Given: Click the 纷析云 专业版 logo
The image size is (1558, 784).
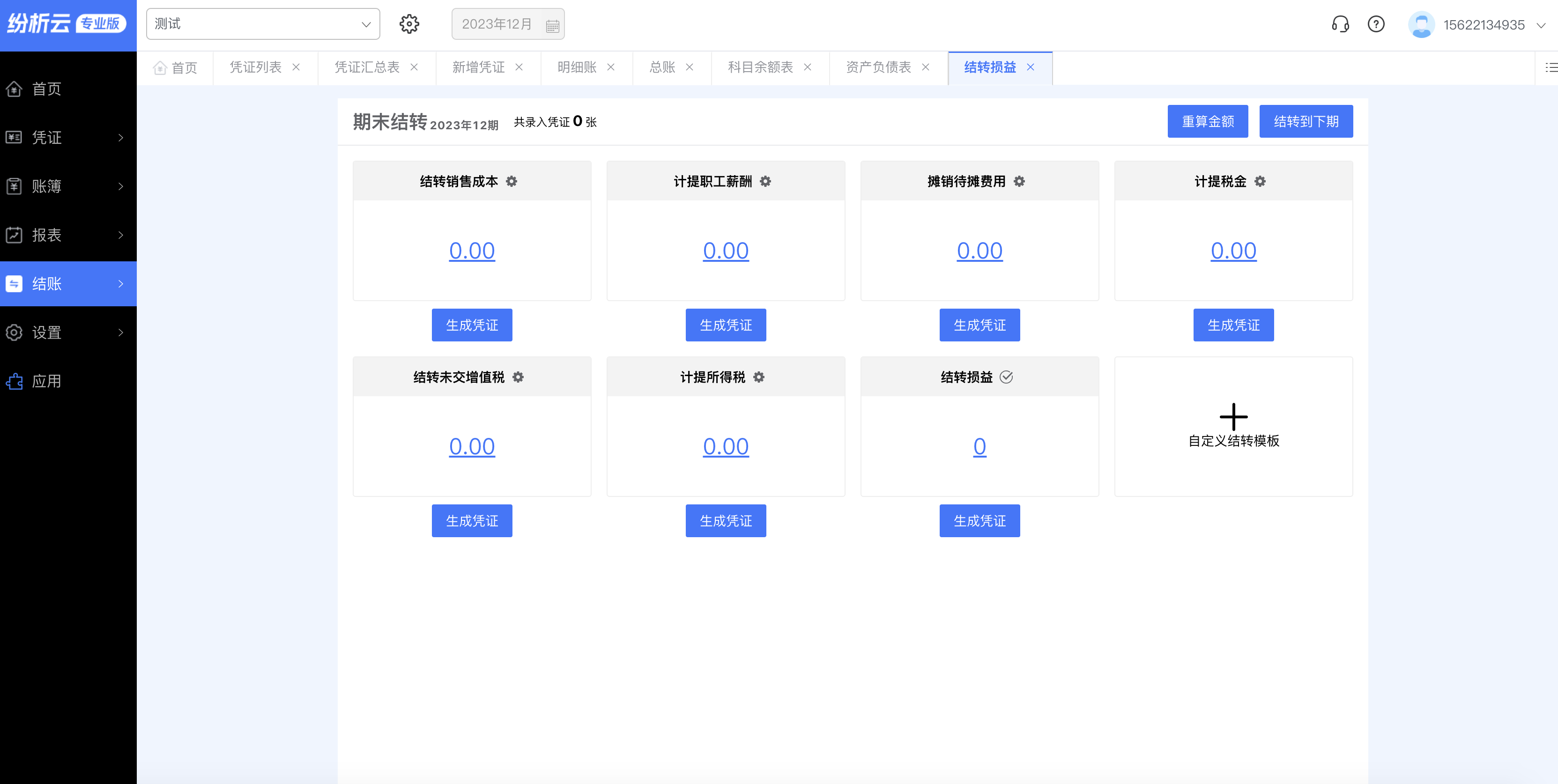Looking at the screenshot, I should tap(67, 23).
